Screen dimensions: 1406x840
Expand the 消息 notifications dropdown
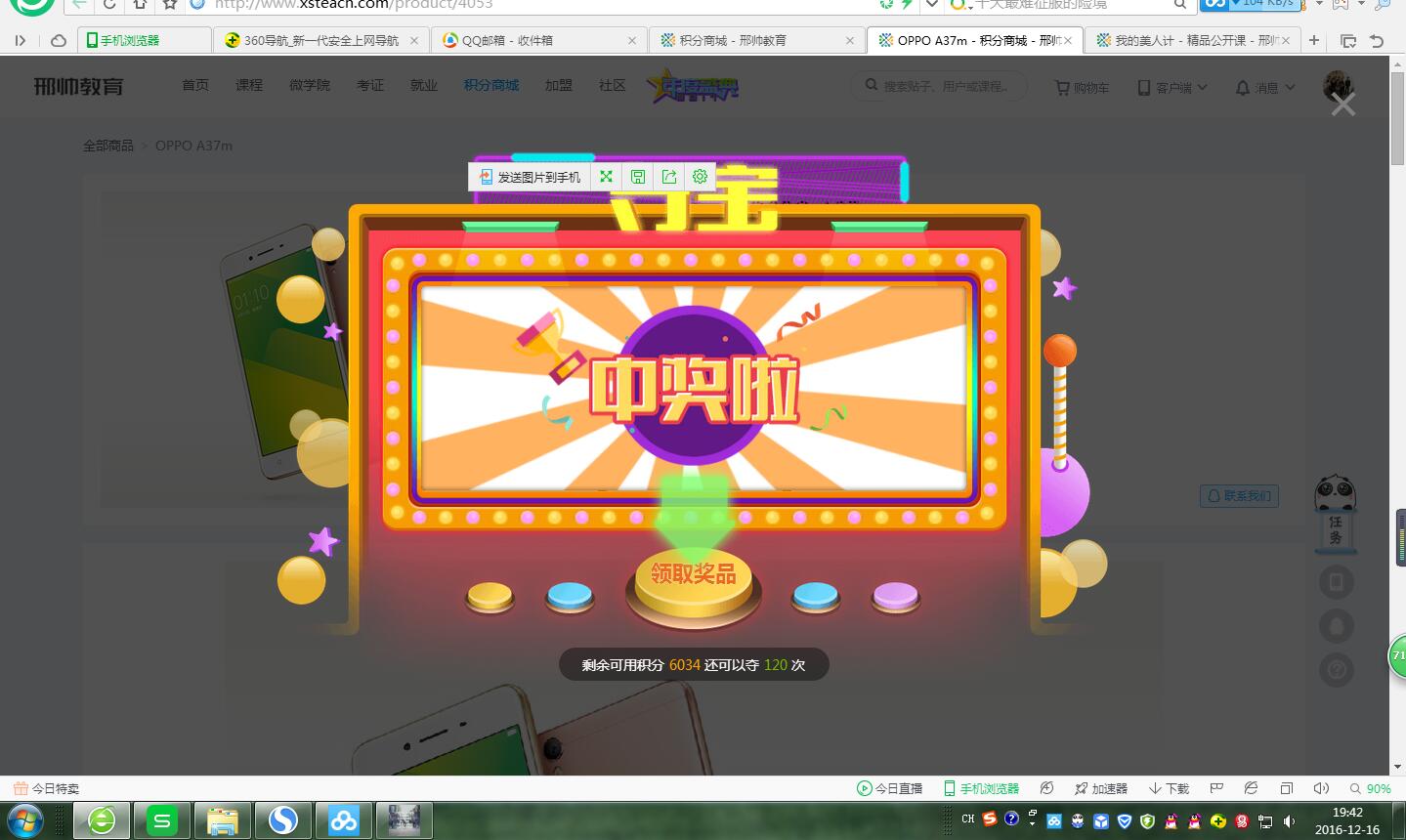(1265, 87)
